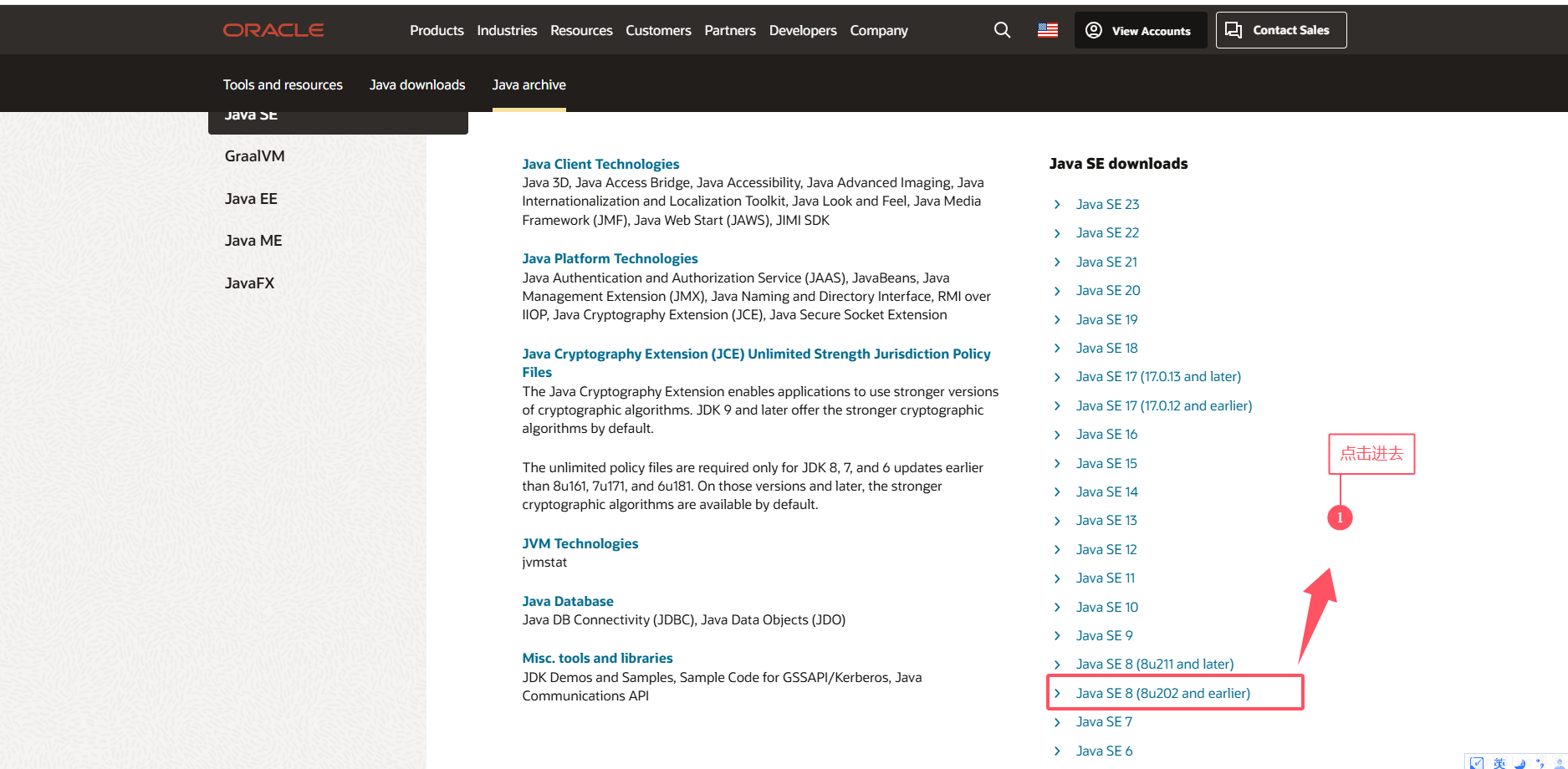Click the Java SE downloads heading

[1118, 164]
